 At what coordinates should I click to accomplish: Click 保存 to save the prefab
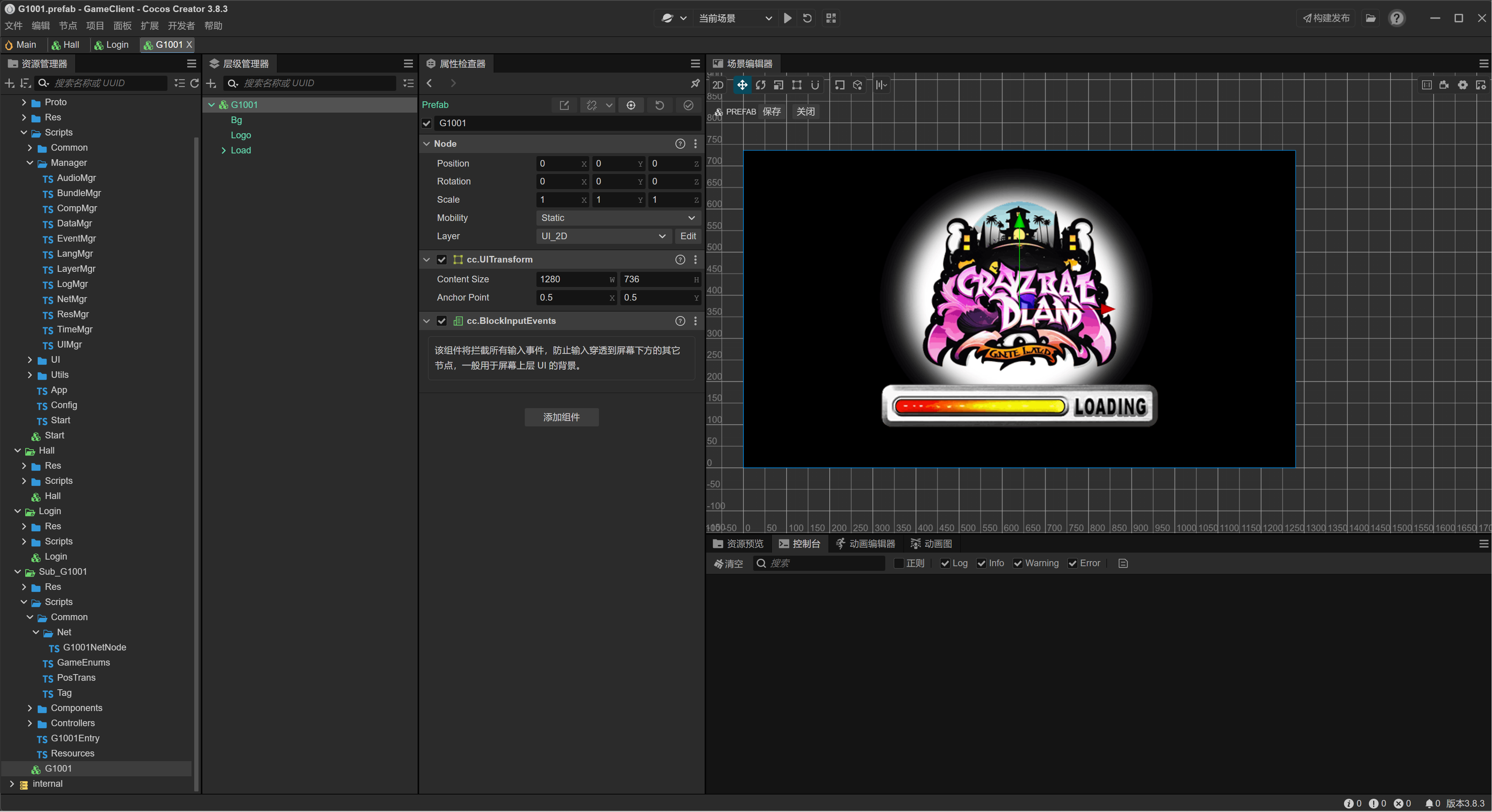(771, 111)
